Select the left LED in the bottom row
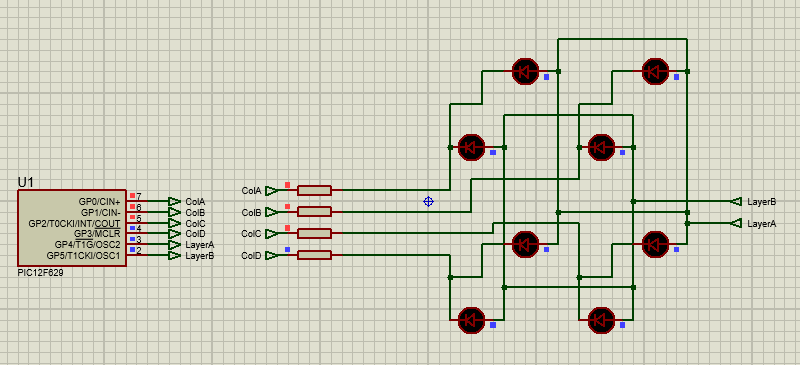 point(471,320)
